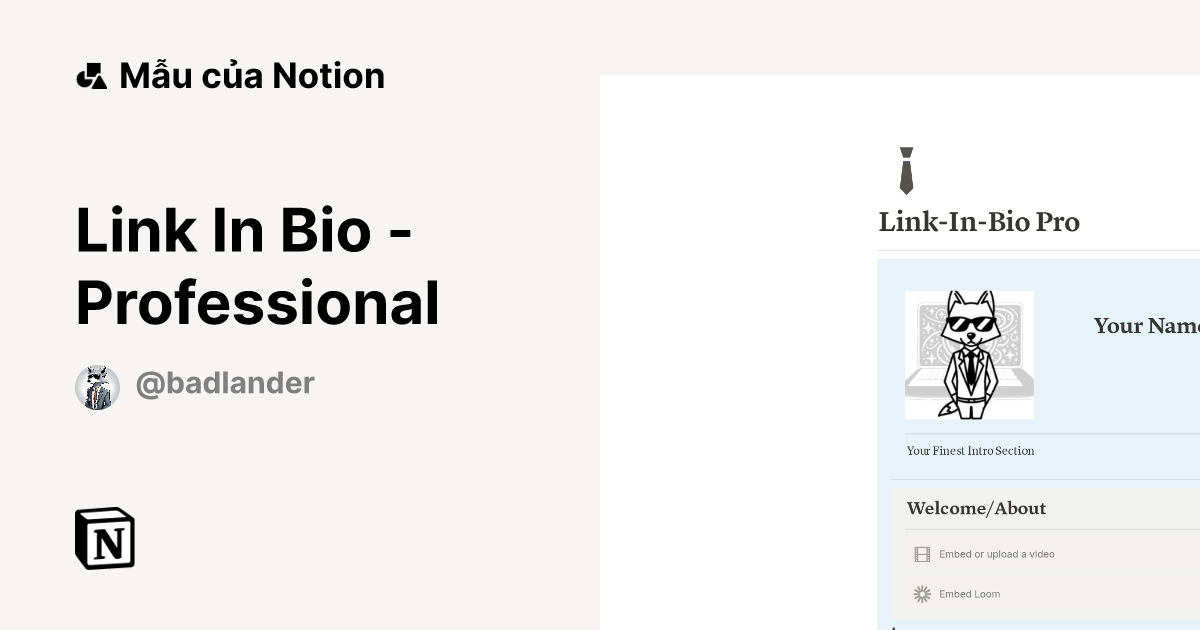Viewport: 1200px width, 630px height.
Task: Click the necktie page icon
Action: pyautogui.click(x=906, y=170)
